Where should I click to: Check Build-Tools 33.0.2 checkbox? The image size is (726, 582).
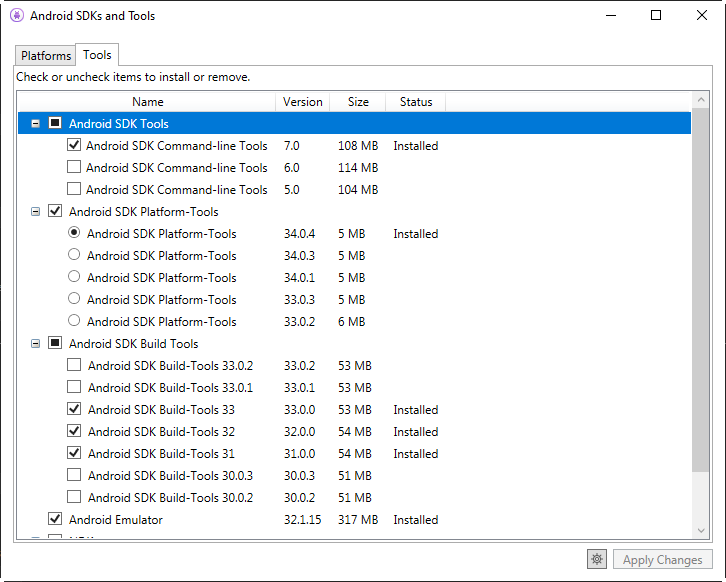click(74, 365)
